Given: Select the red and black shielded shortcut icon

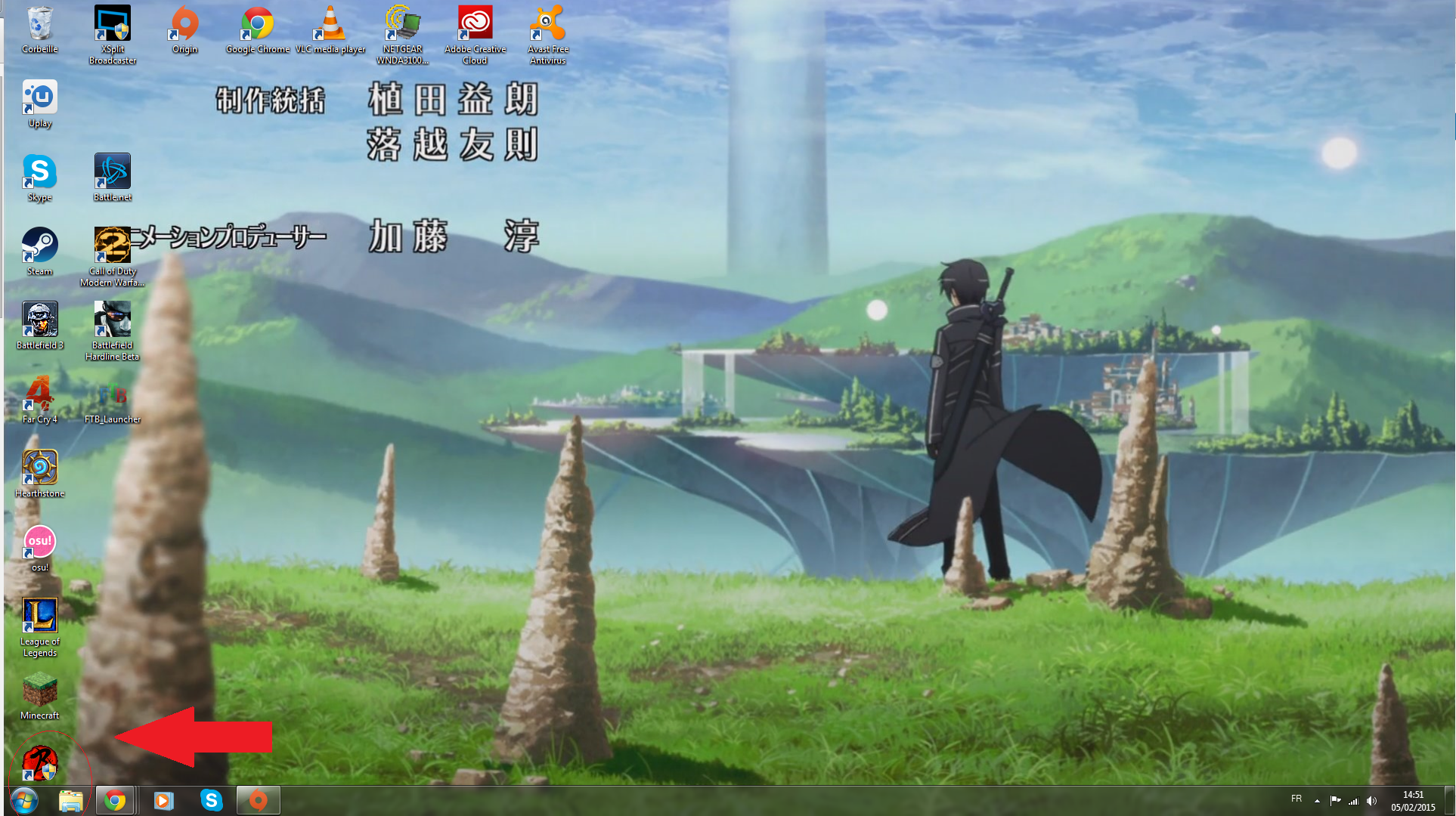Looking at the screenshot, I should click(39, 763).
